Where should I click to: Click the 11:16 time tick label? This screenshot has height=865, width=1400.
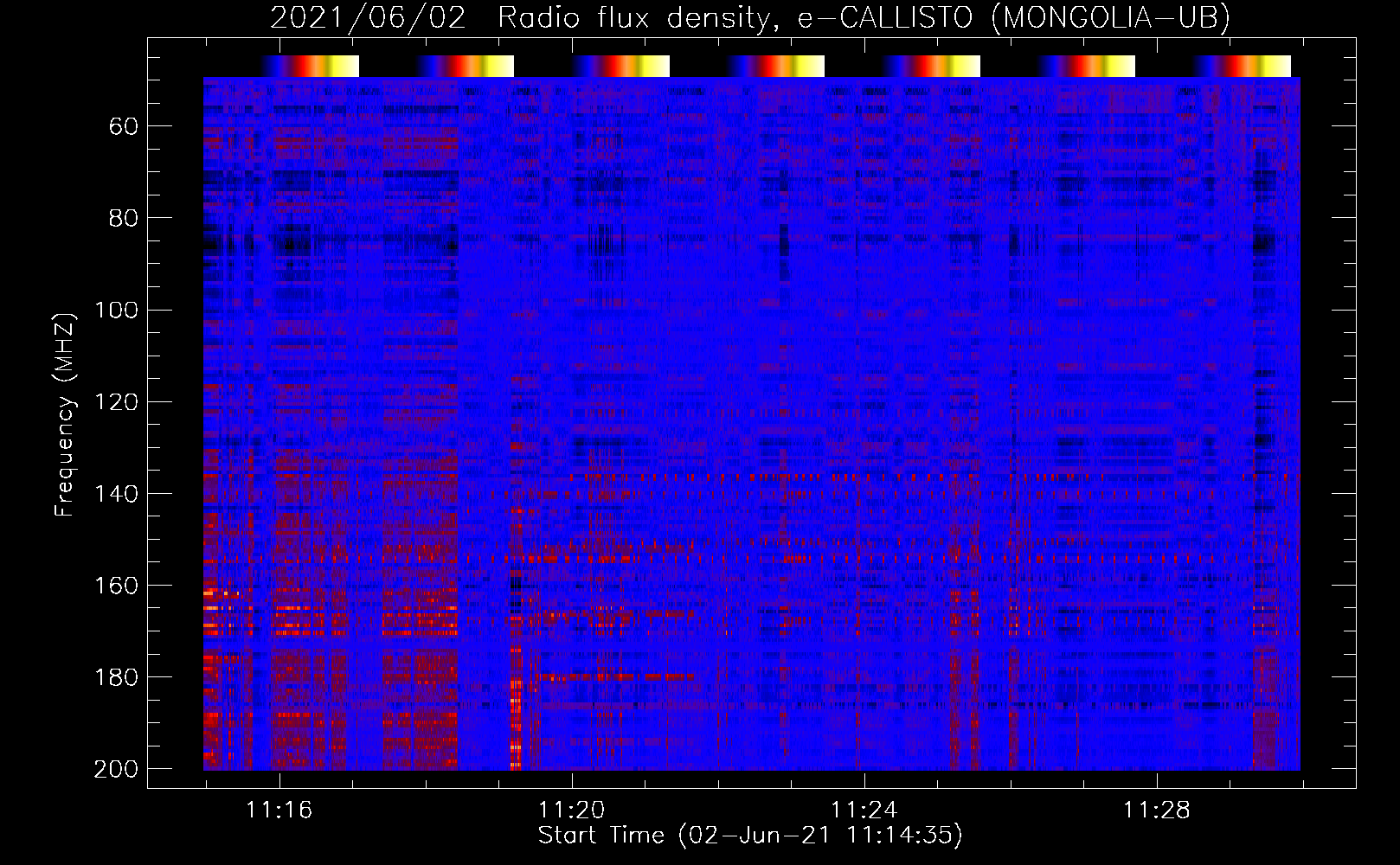click(x=279, y=811)
